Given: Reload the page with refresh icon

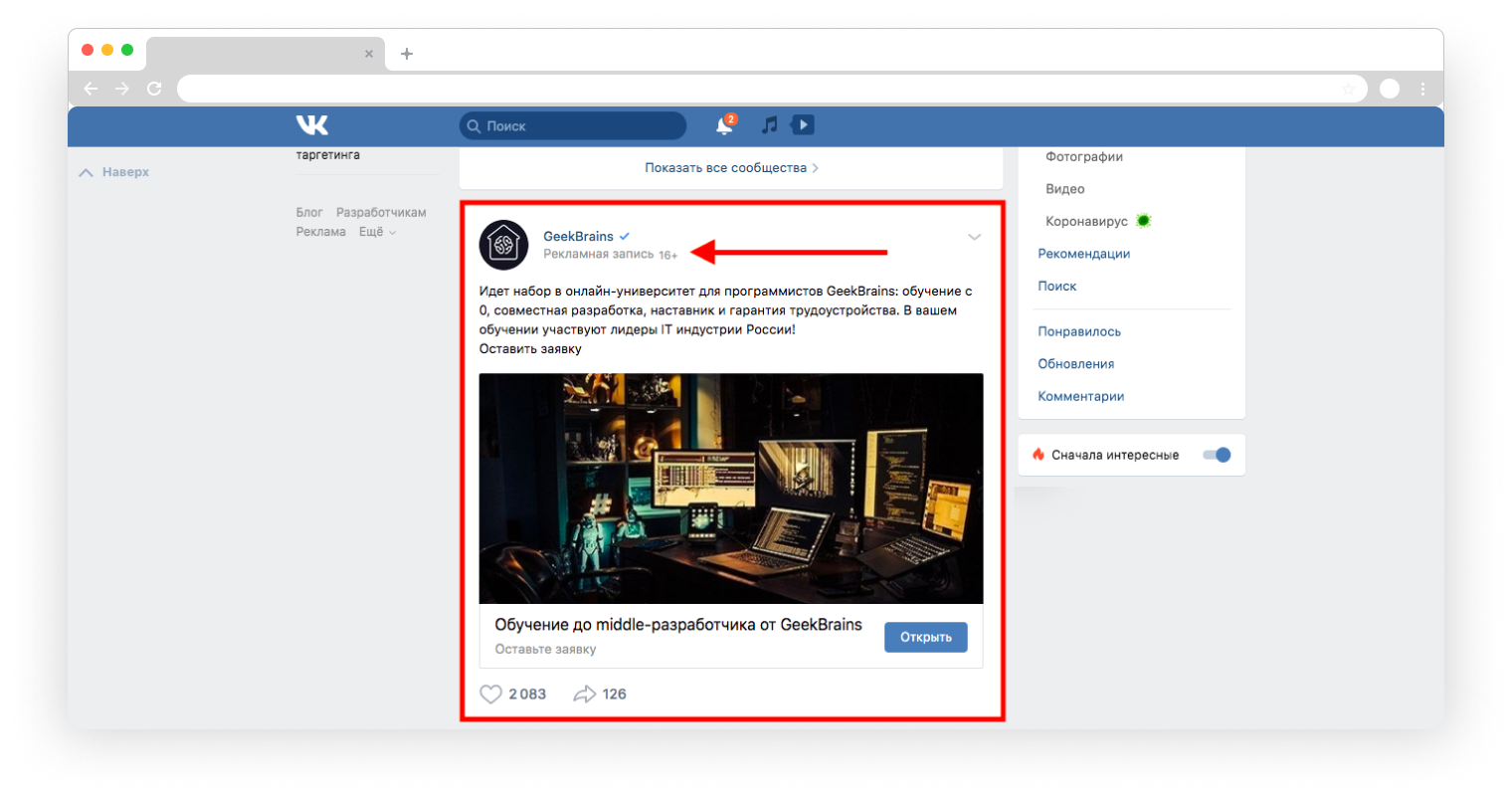Looking at the screenshot, I should 154,89.
